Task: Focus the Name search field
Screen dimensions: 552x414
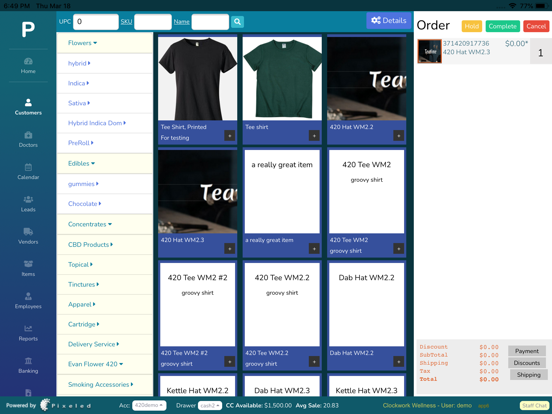Action: click(x=210, y=22)
